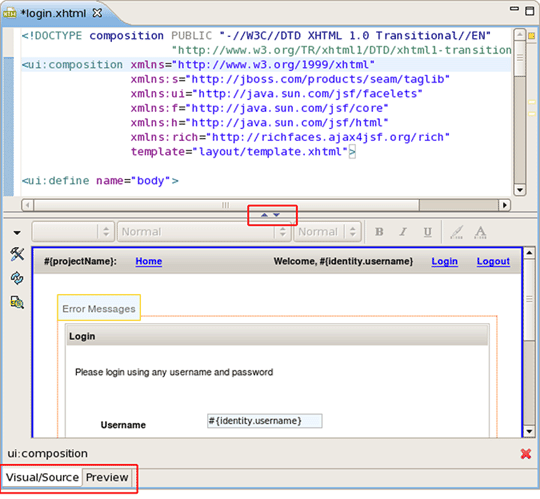This screenshot has width=540, height=499.
Task: Minimize the editor pane
Action: click(x=514, y=9)
